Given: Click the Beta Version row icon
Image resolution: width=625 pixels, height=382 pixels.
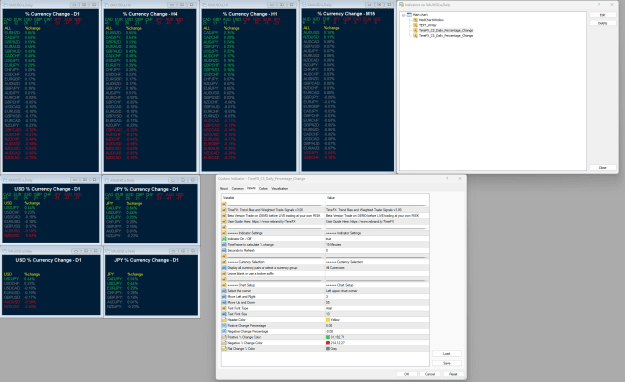Looking at the screenshot, I should [224, 215].
